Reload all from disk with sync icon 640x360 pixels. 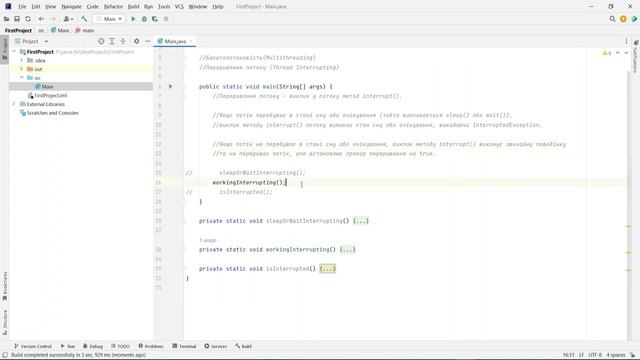click(28, 19)
